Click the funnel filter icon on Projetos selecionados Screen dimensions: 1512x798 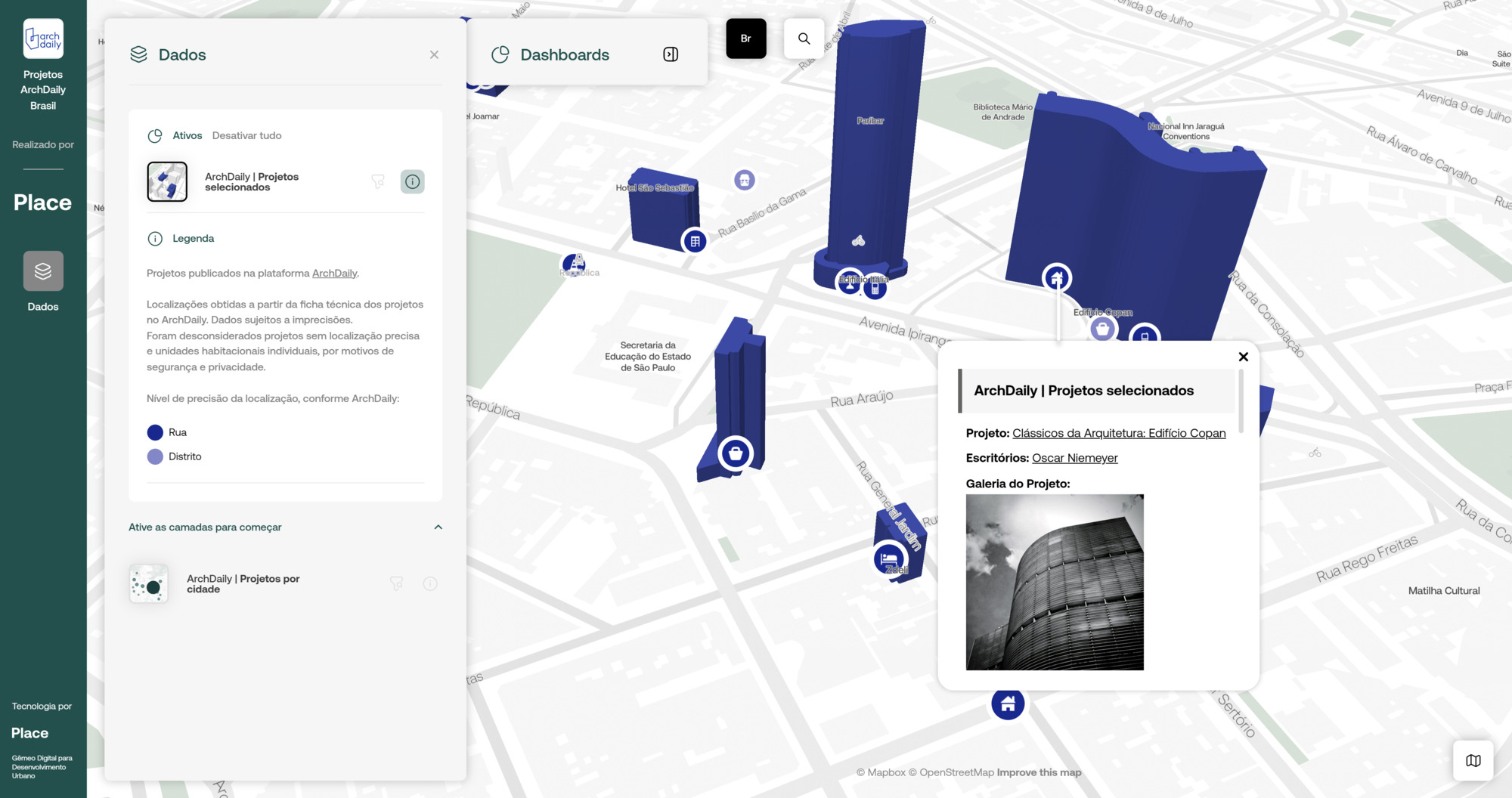click(378, 181)
